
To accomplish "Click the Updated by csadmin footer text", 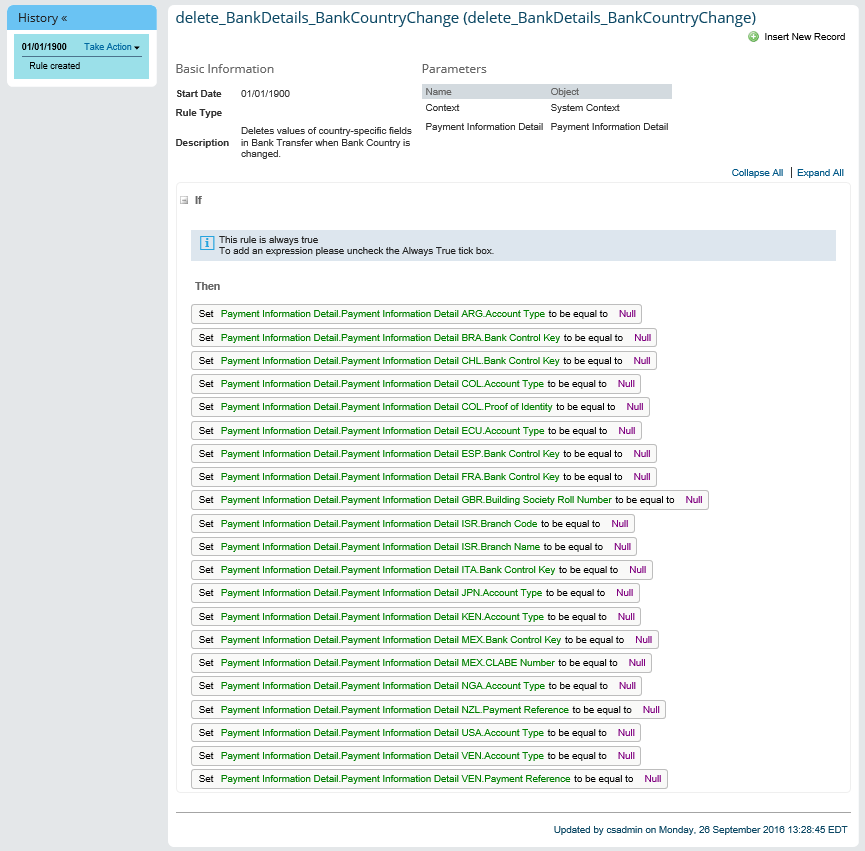I will [700, 830].
